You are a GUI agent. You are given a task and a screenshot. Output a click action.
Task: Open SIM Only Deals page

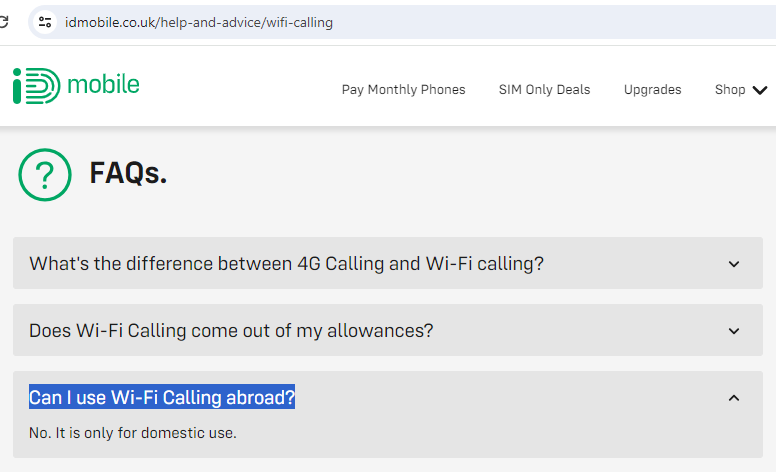point(544,90)
